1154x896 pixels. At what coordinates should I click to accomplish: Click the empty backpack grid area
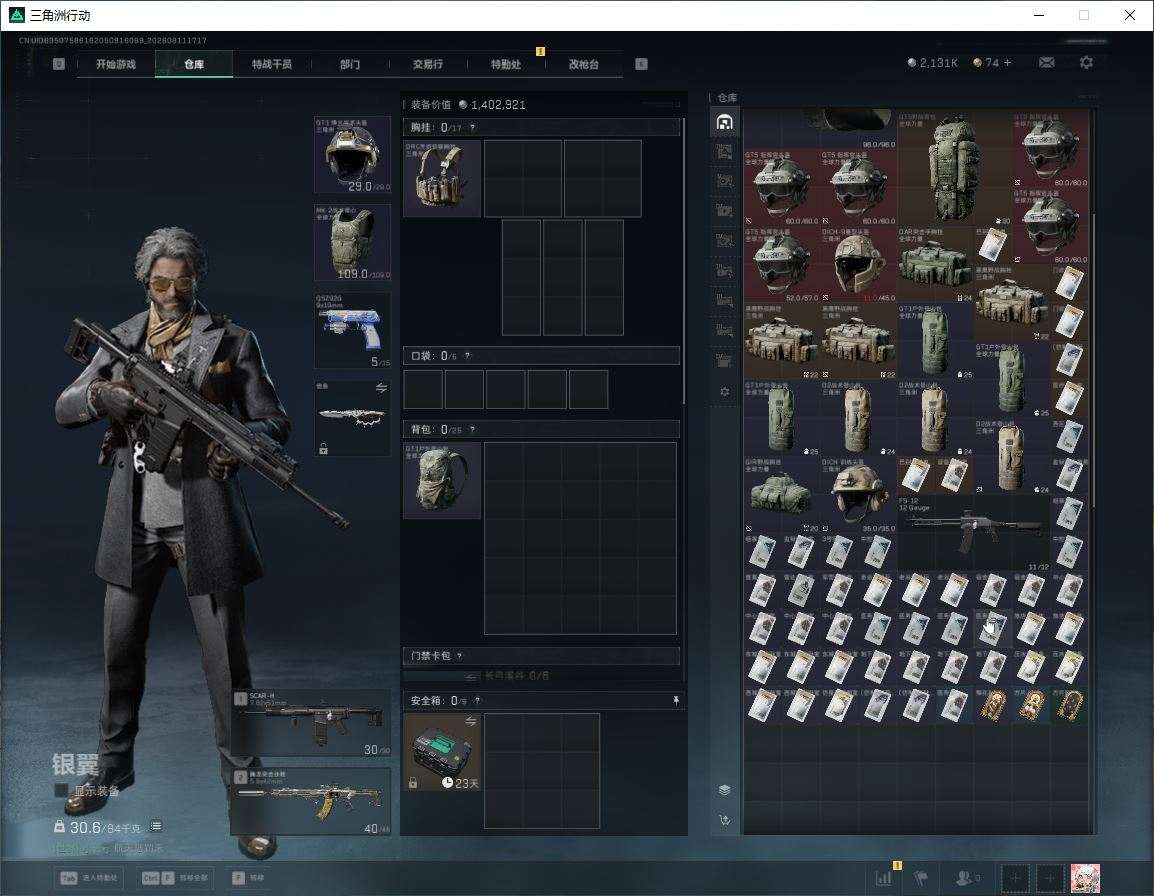580,538
